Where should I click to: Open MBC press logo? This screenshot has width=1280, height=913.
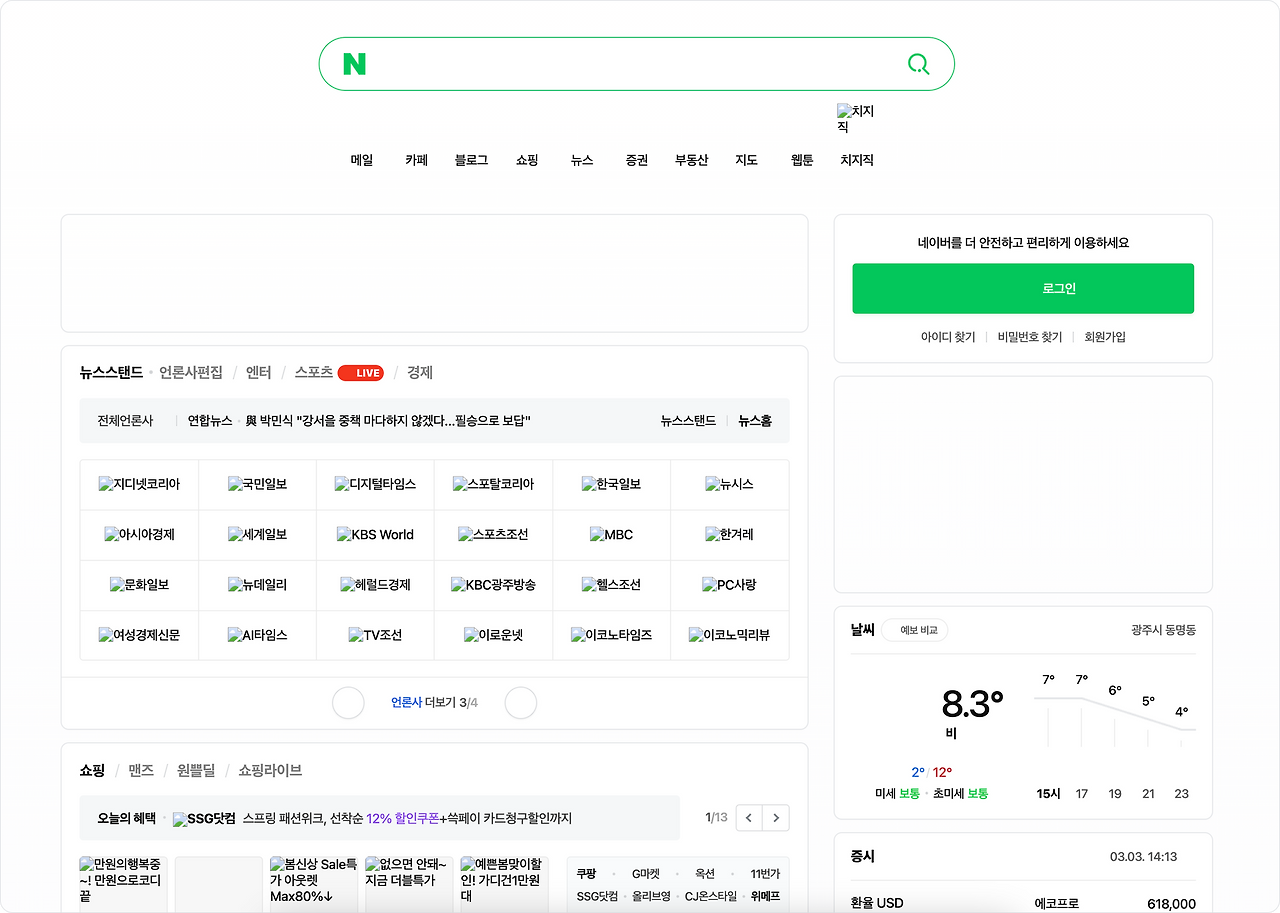611,535
